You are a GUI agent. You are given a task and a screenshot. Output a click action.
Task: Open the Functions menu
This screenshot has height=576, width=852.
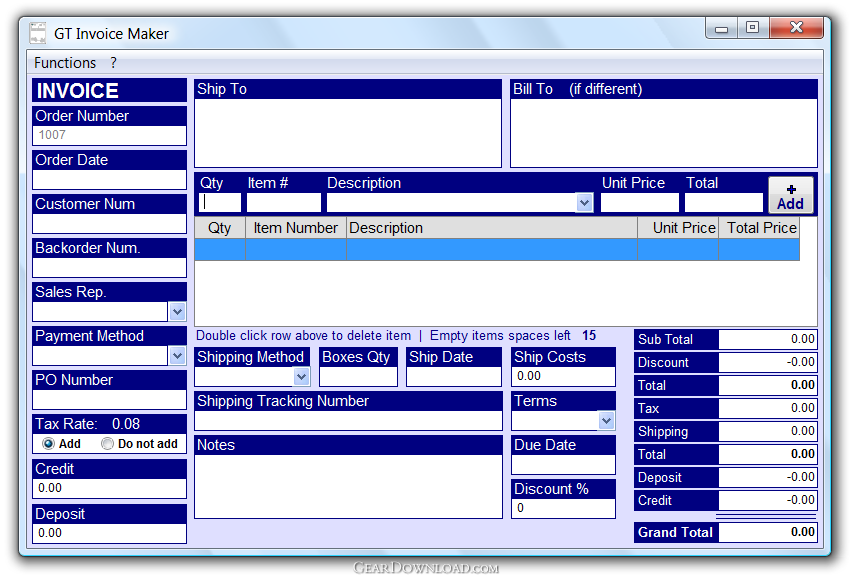(65, 63)
